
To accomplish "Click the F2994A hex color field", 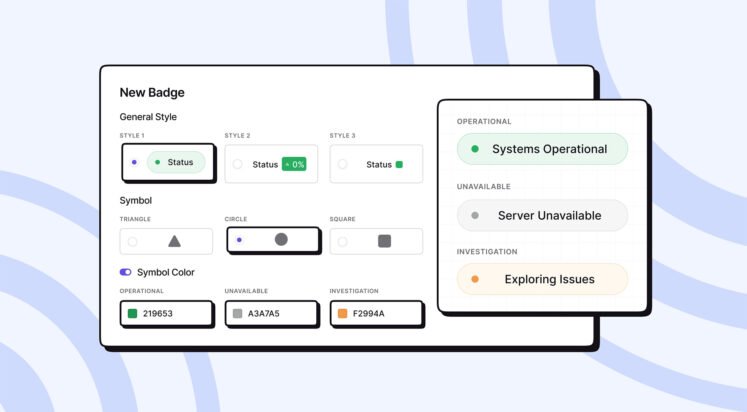I will click(376, 313).
